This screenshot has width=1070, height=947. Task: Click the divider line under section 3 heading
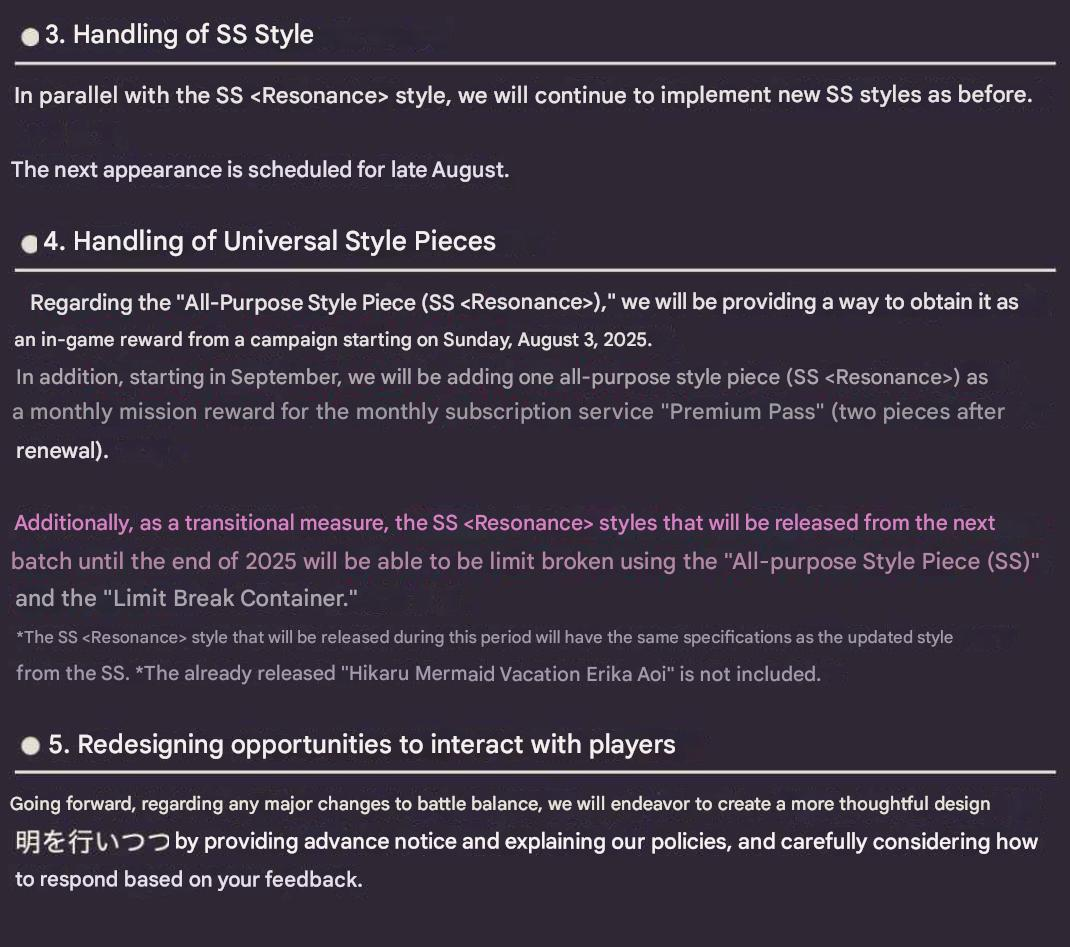coord(535,64)
